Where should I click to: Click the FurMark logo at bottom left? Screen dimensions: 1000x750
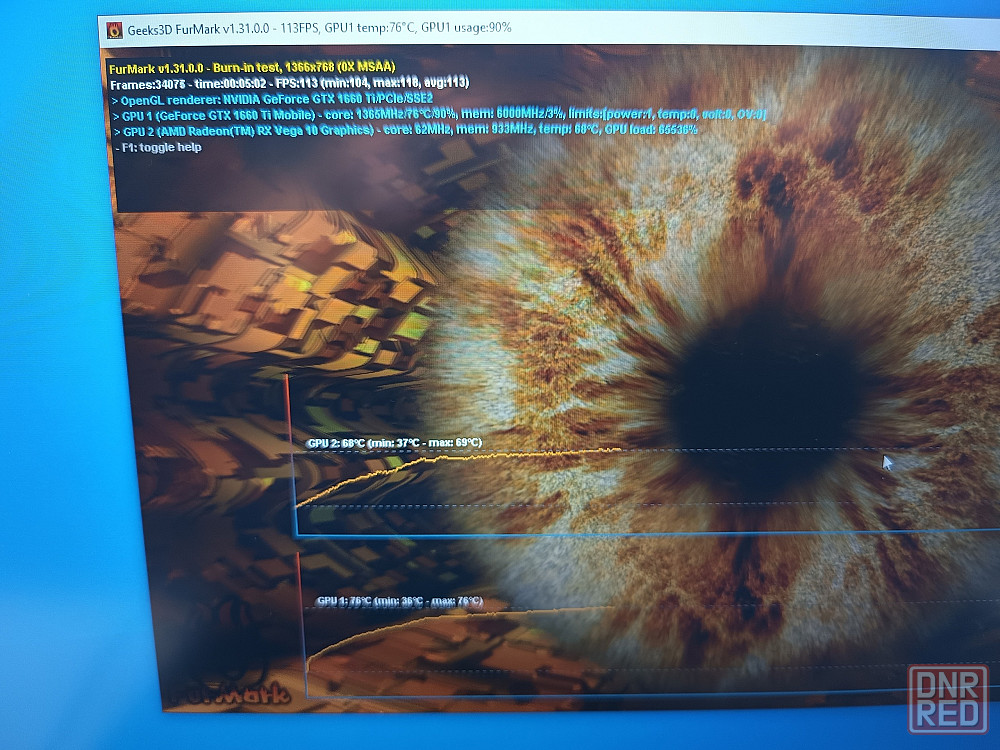click(232, 691)
